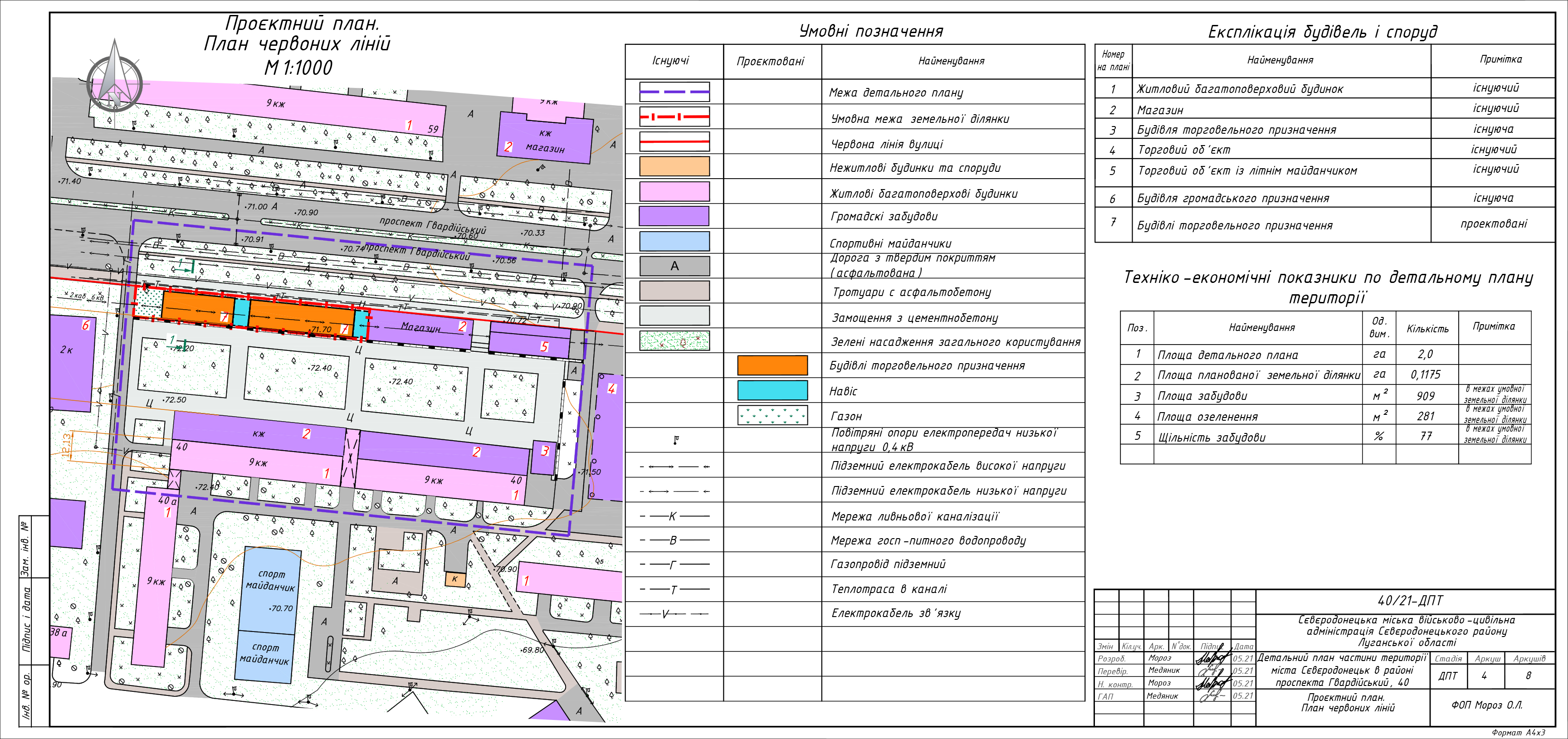1568x739 pixels.
Task: Click the purple public buildings legend swatch
Action: (x=674, y=216)
